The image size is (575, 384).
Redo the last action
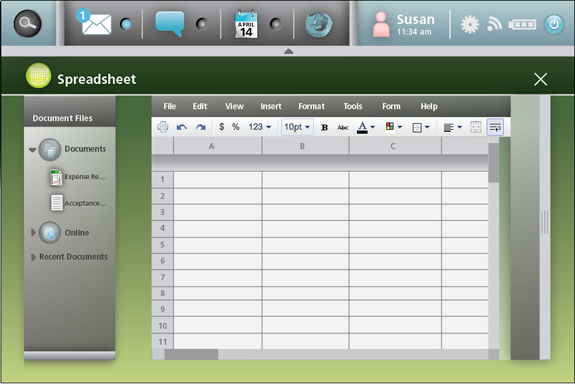pyautogui.click(x=200, y=127)
